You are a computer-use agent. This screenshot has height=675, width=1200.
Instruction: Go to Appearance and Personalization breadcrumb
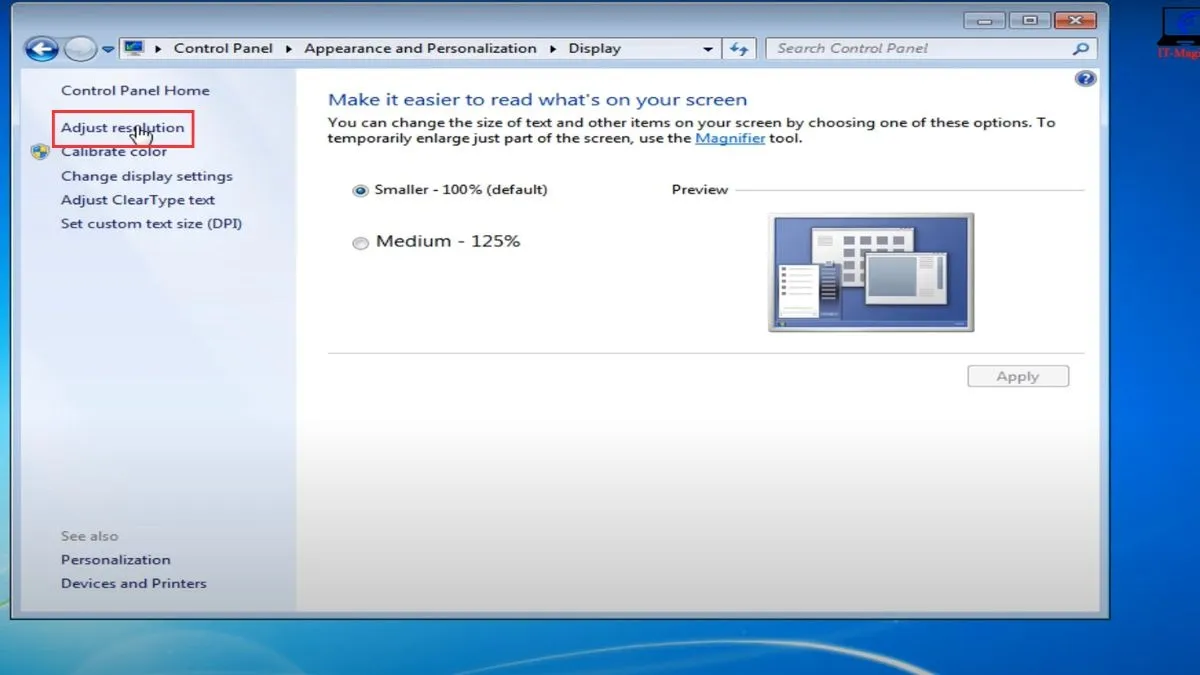420,48
